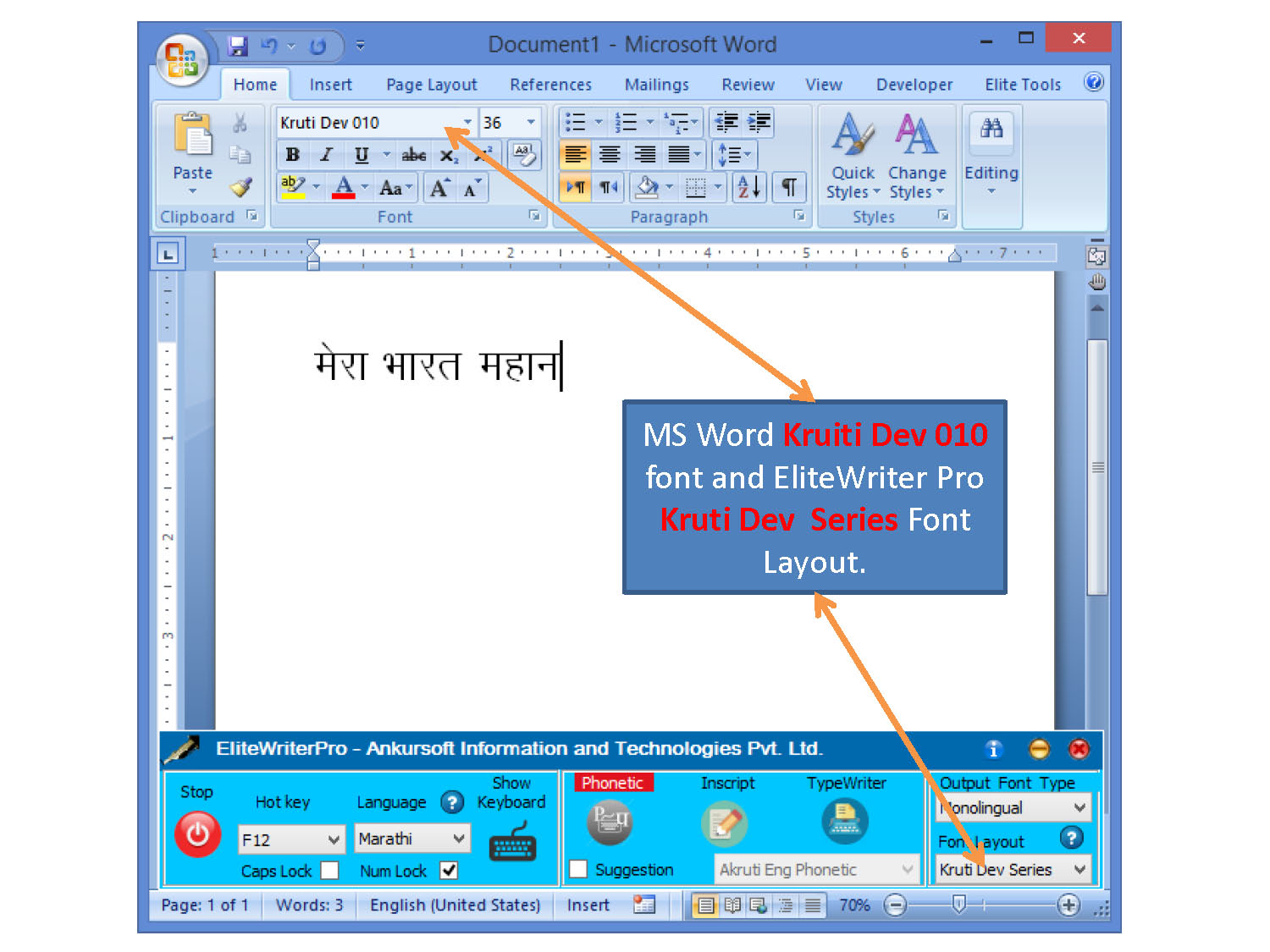
Task: Click the Language help question mark icon
Action: [x=453, y=801]
